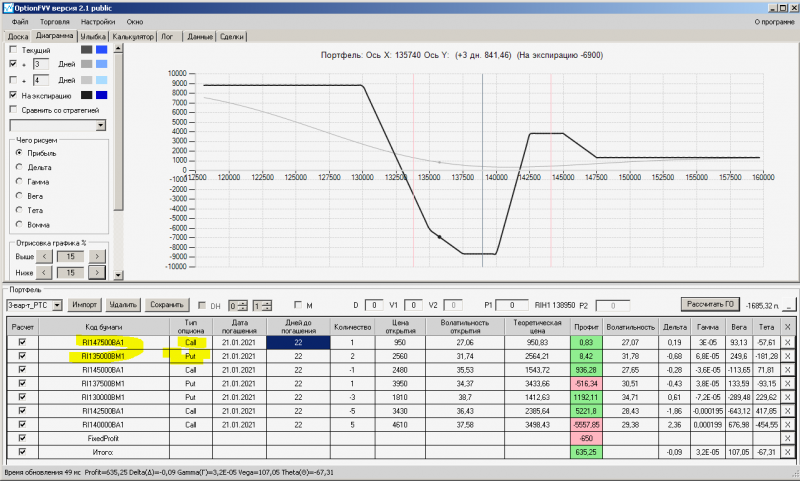This screenshot has width=800, height=481.
Task: Click the Рассчитать ГО button
Action: pyautogui.click(x=710, y=304)
